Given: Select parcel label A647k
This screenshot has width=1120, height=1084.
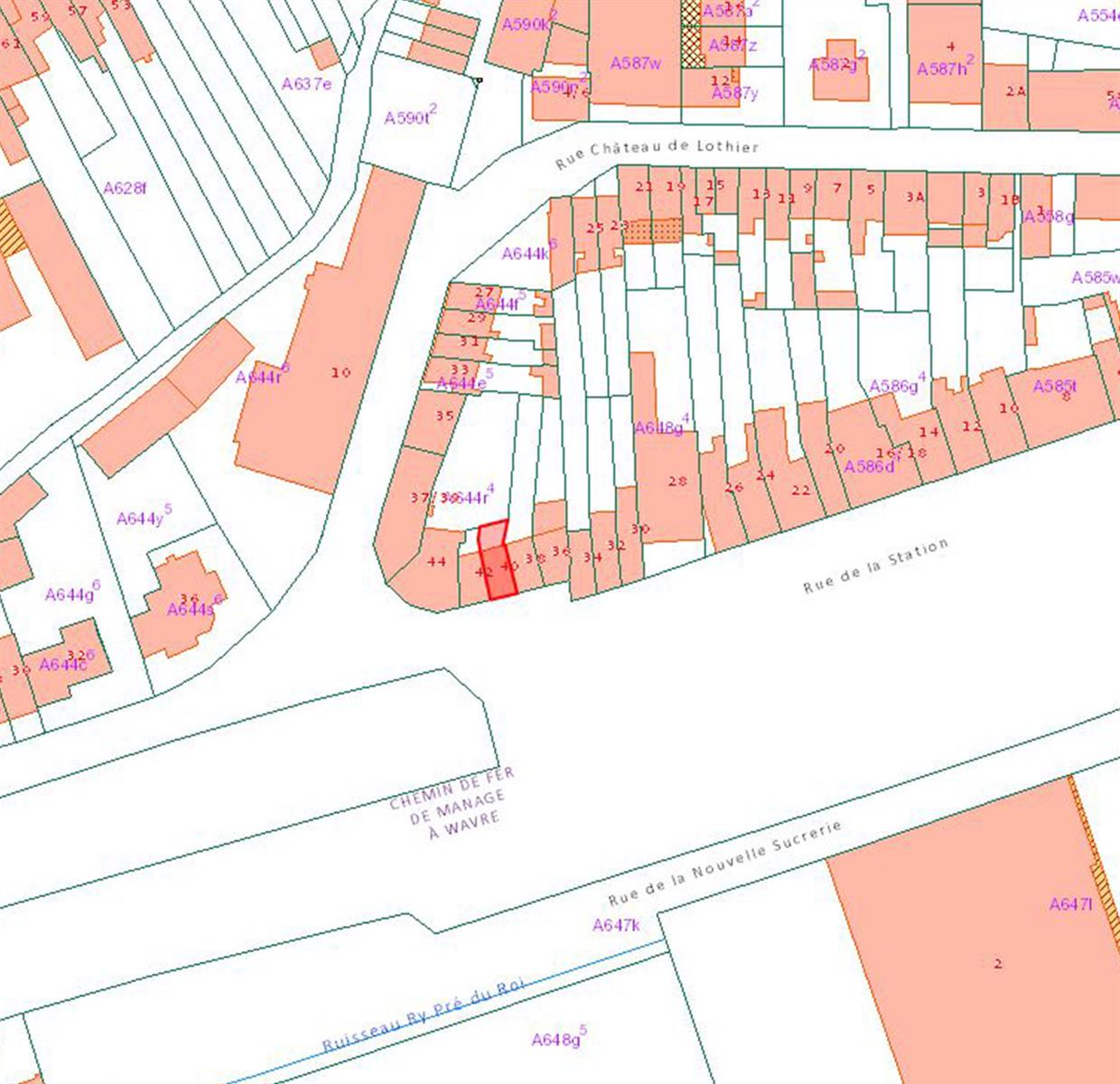Looking at the screenshot, I should coord(616,925).
